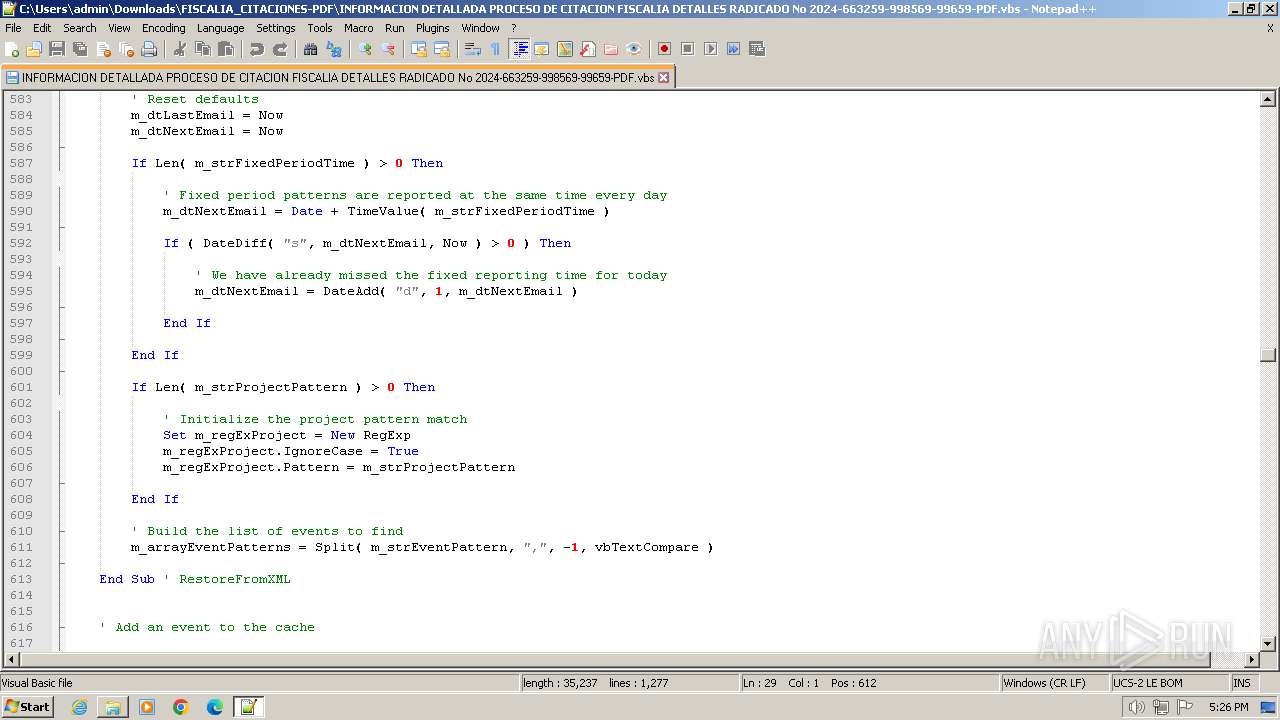1280x720 pixels.
Task: Open the user defined language icon
Action: [x=541, y=49]
